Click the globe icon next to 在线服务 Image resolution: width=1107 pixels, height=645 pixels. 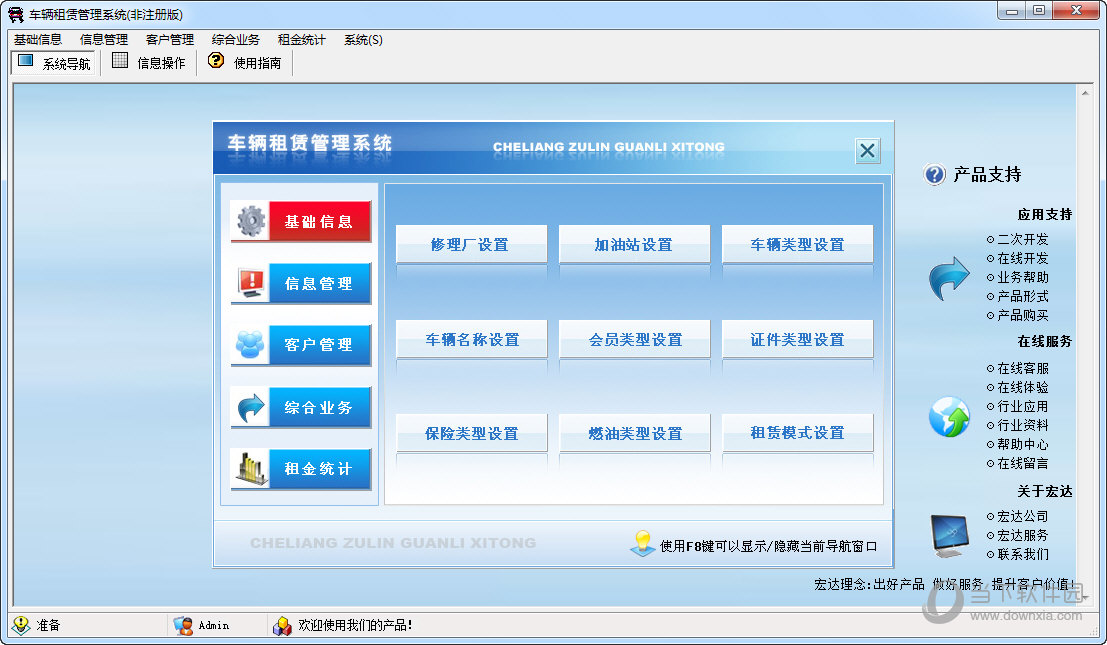[948, 416]
